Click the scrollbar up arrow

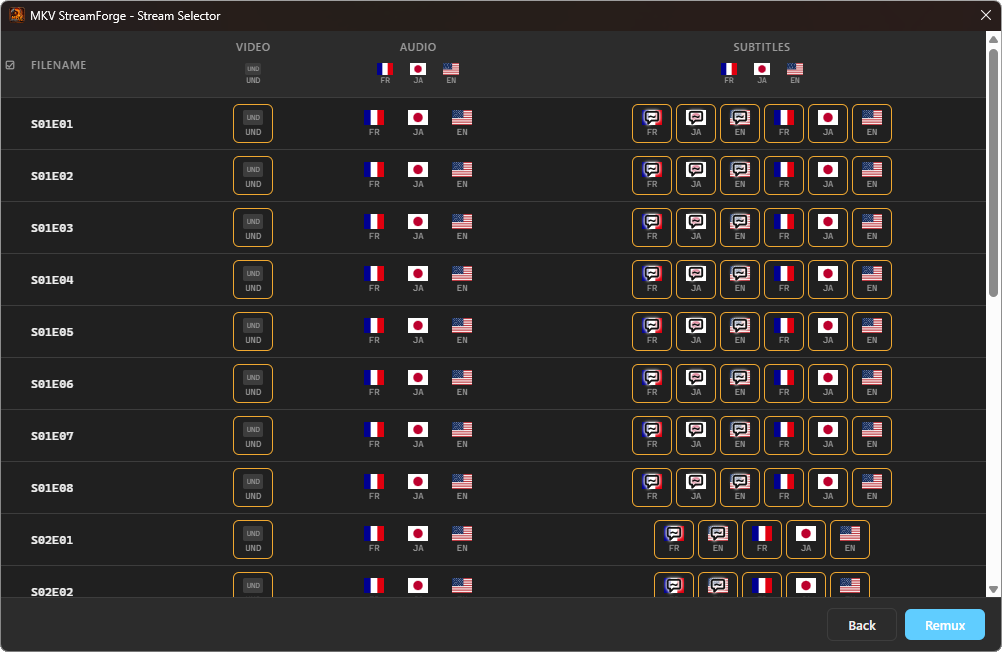[x=993, y=40]
